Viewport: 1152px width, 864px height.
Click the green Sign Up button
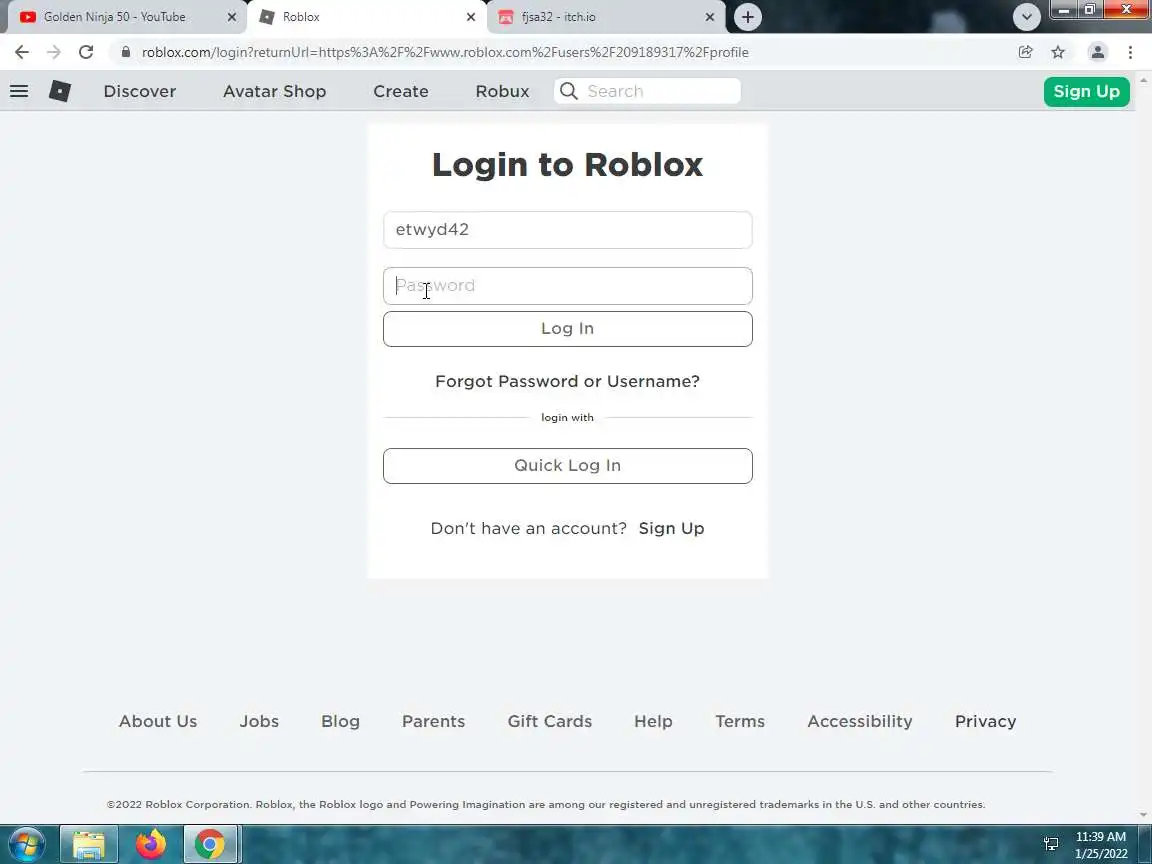[1087, 91]
